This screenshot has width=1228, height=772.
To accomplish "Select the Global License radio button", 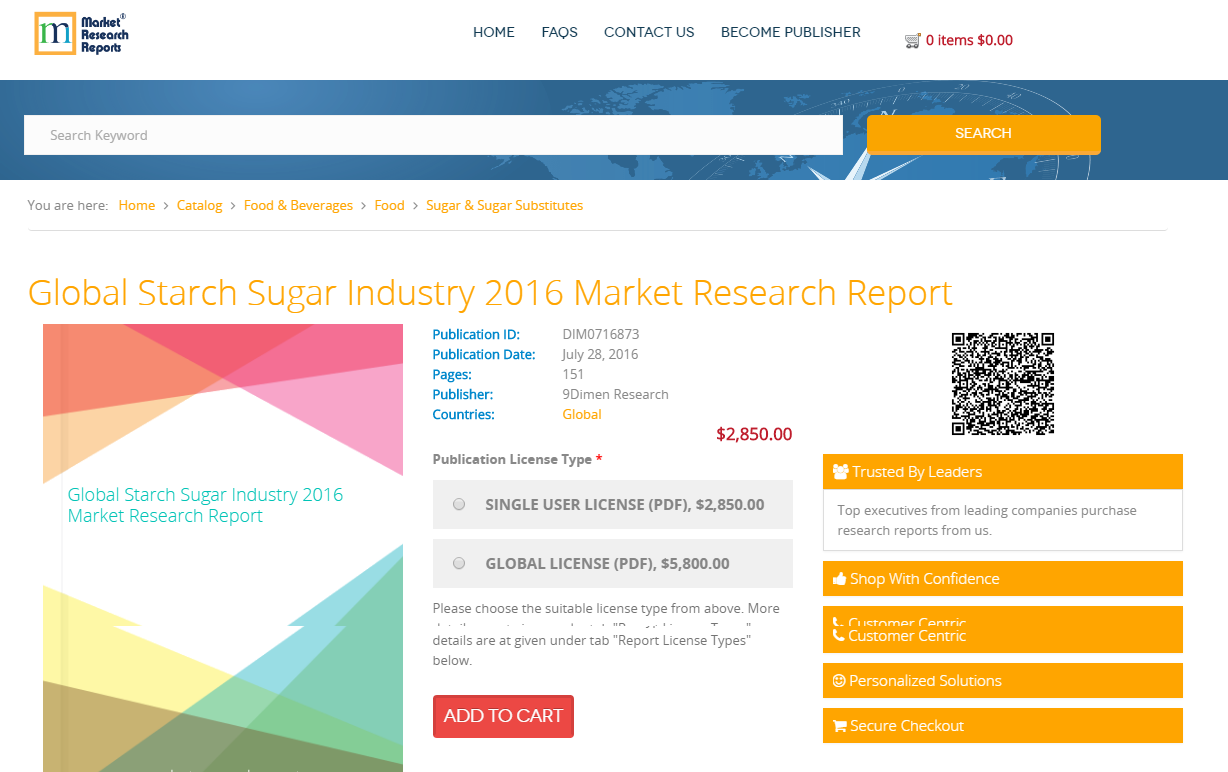I will pos(458,562).
